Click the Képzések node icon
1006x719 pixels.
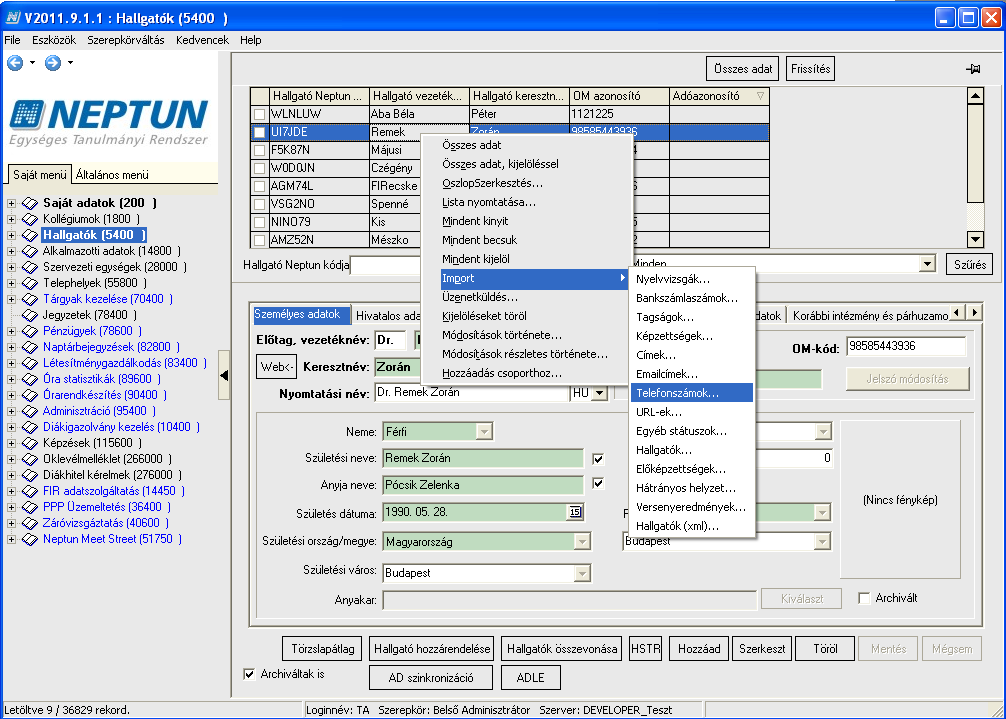(30, 444)
